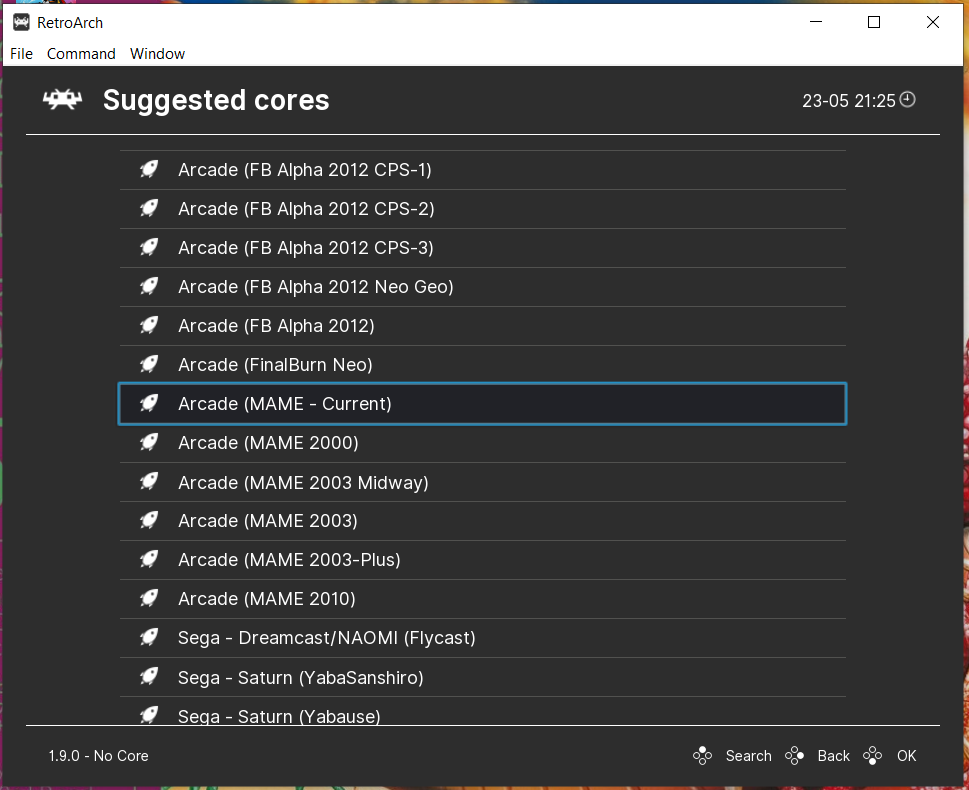This screenshot has width=969, height=790.
Task: Click rocket icon beside MAME 2003 Midway
Action: click(x=149, y=482)
